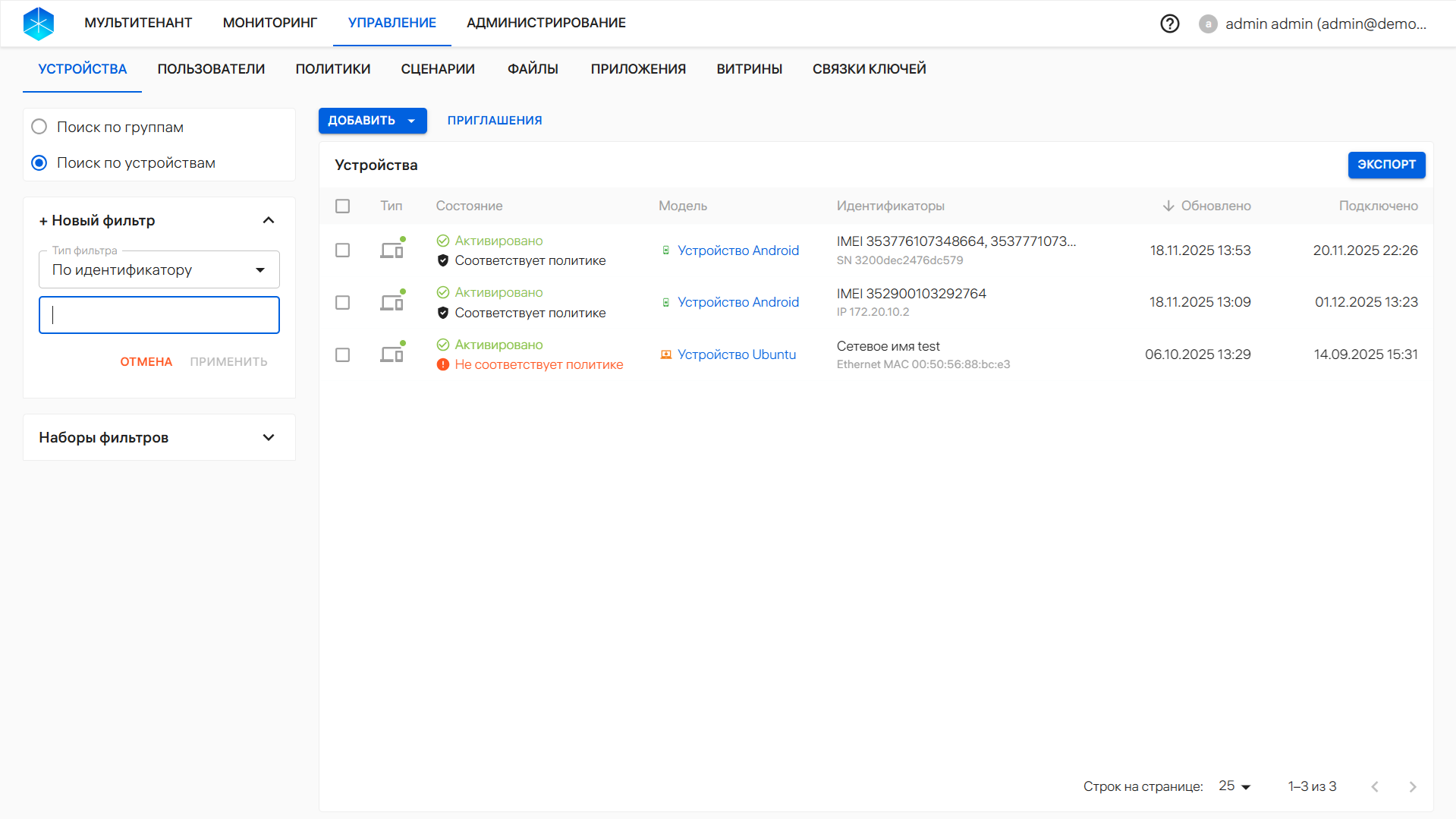The width and height of the screenshot is (1456, 819).
Task: Open help via question mark icon
Action: pos(1169,24)
